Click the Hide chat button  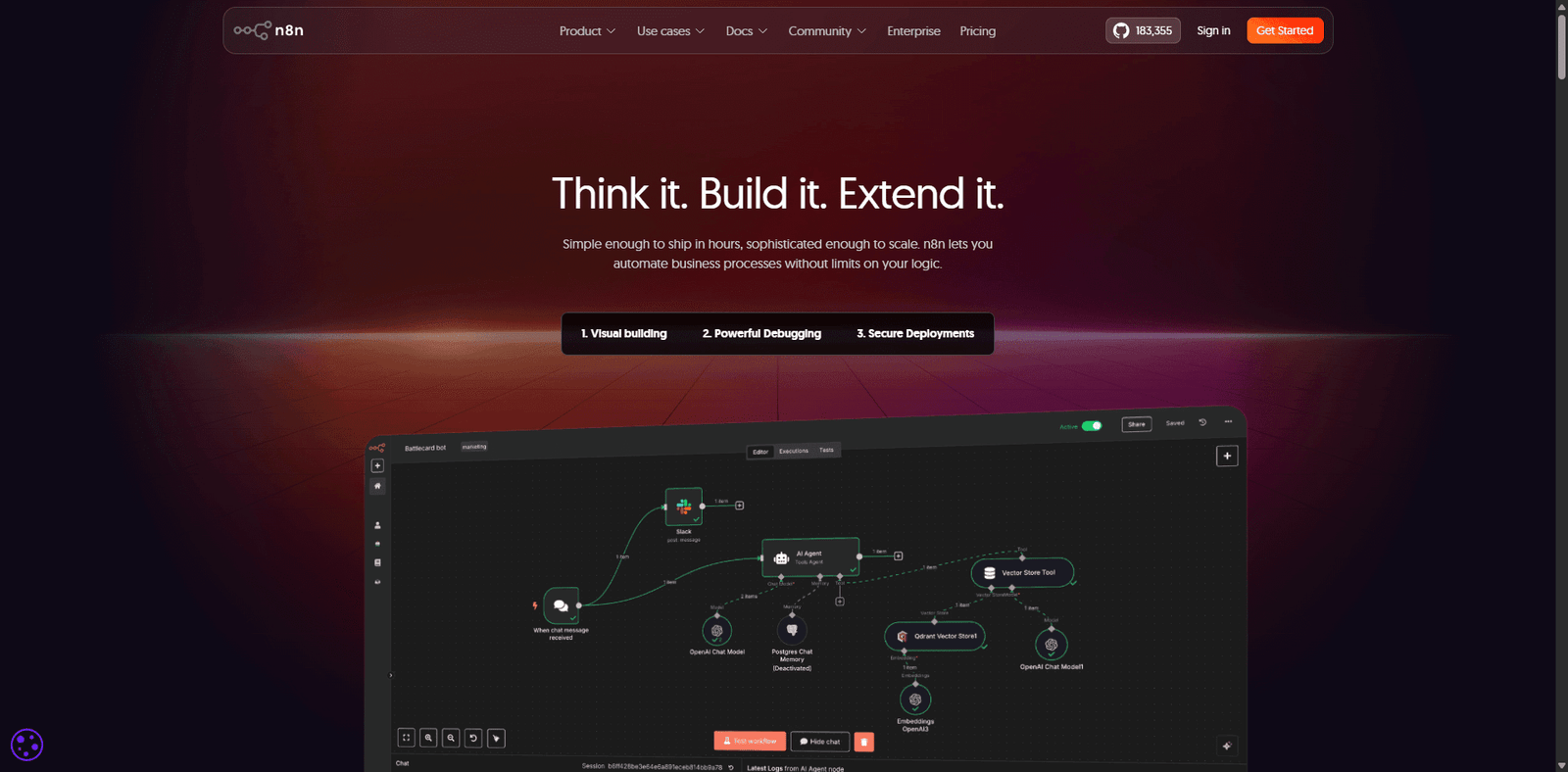[819, 742]
